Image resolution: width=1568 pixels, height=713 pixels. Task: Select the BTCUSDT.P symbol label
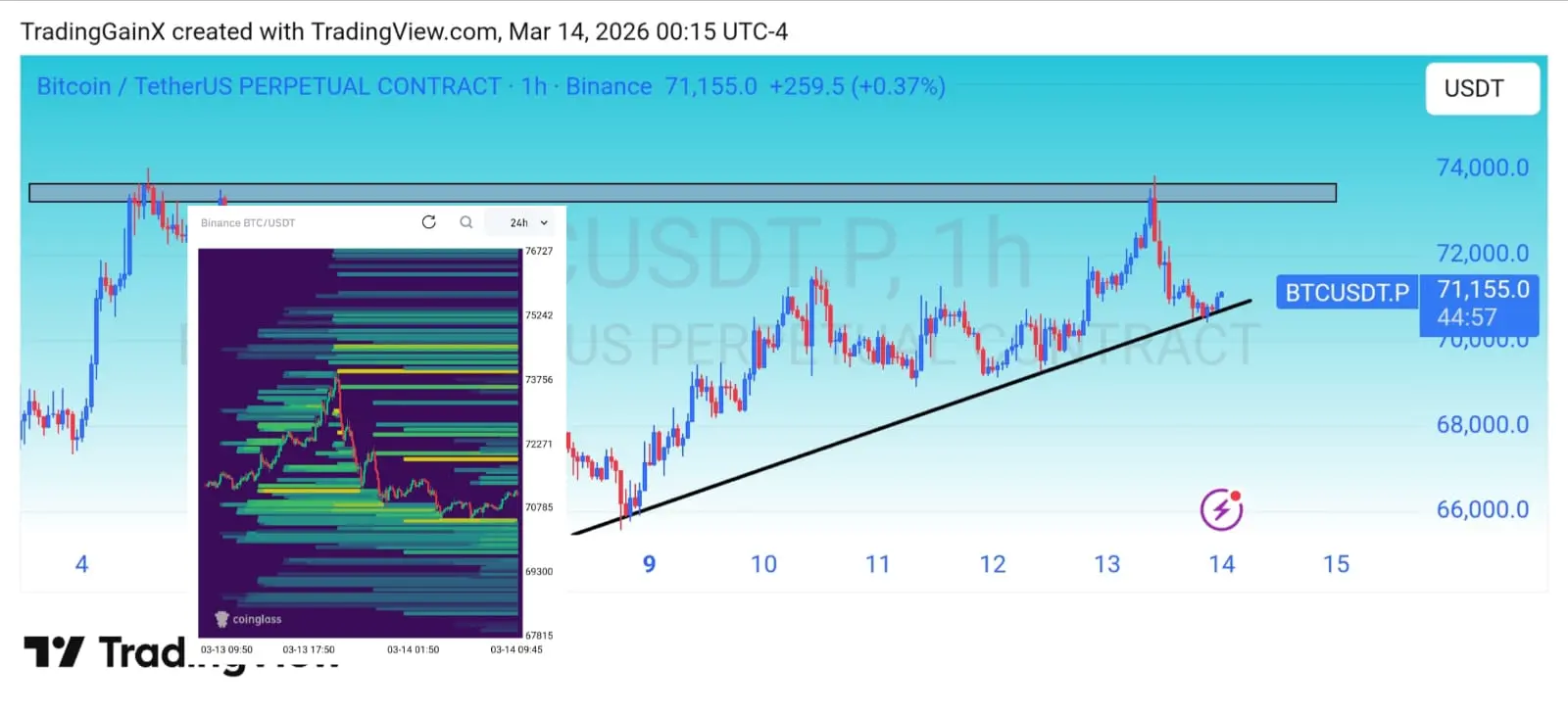pos(1347,293)
